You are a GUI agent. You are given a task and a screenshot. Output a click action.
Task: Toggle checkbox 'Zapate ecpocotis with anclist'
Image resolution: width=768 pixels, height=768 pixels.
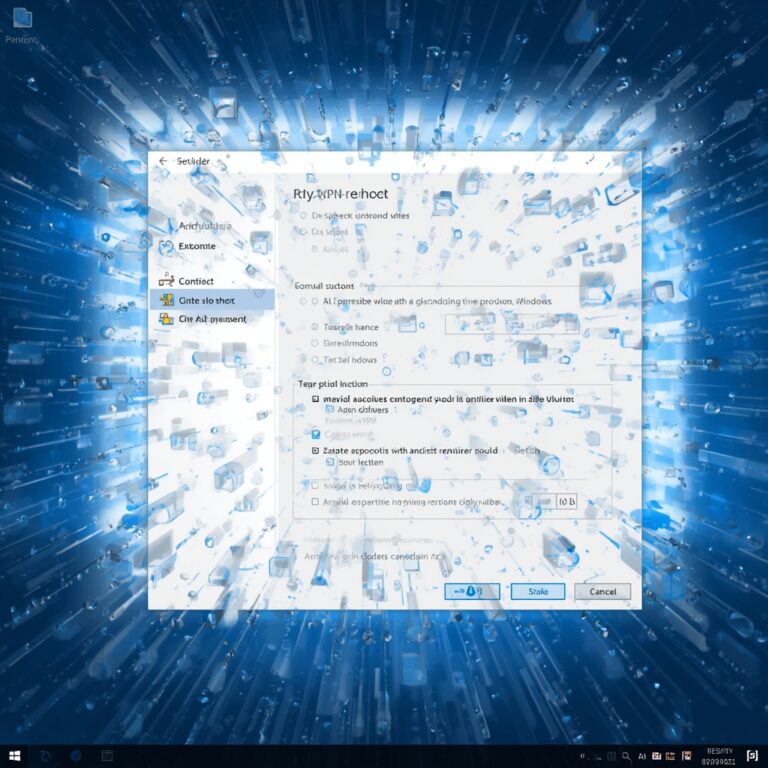[315, 451]
